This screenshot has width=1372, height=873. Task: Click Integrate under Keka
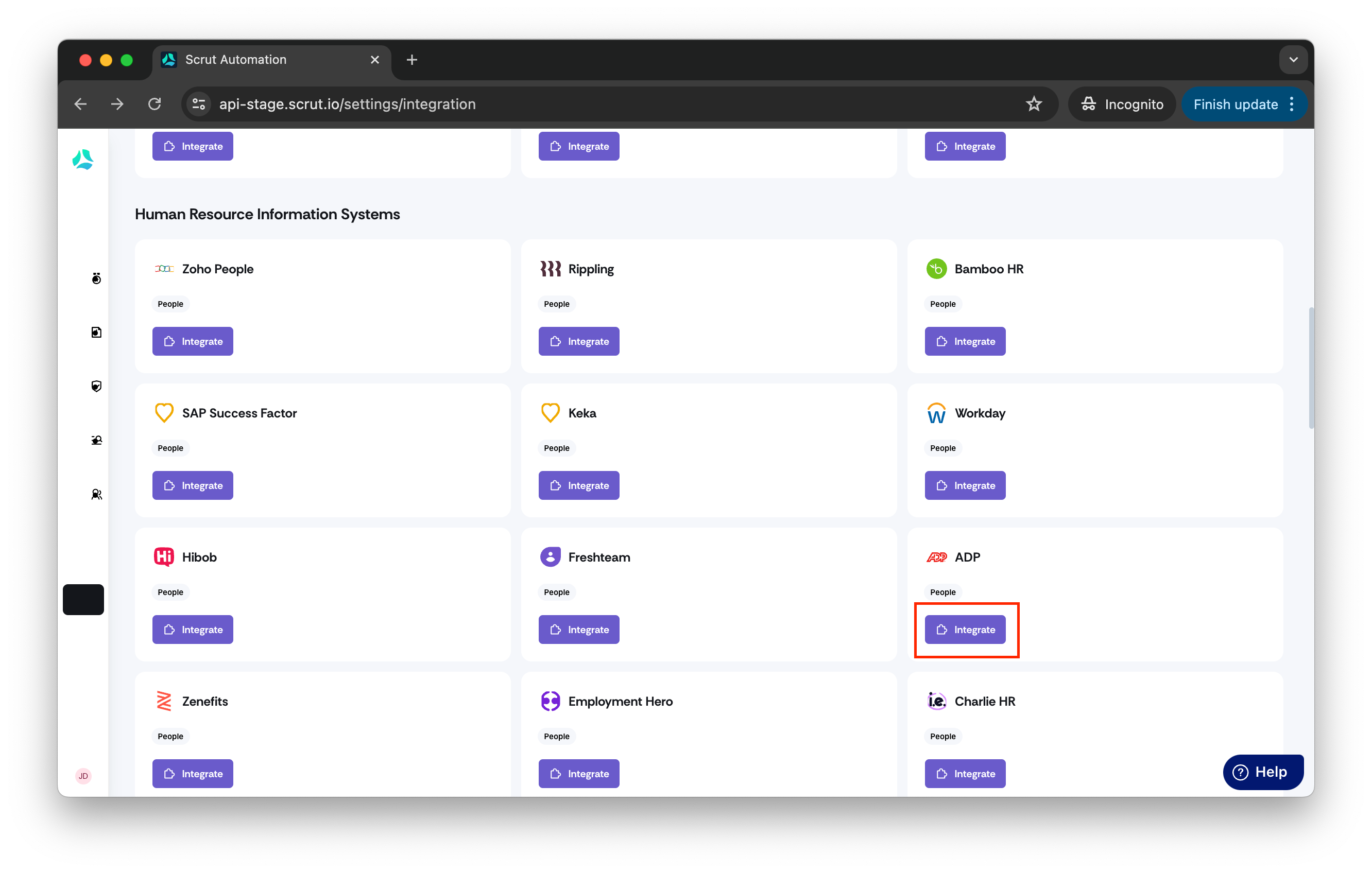578,485
